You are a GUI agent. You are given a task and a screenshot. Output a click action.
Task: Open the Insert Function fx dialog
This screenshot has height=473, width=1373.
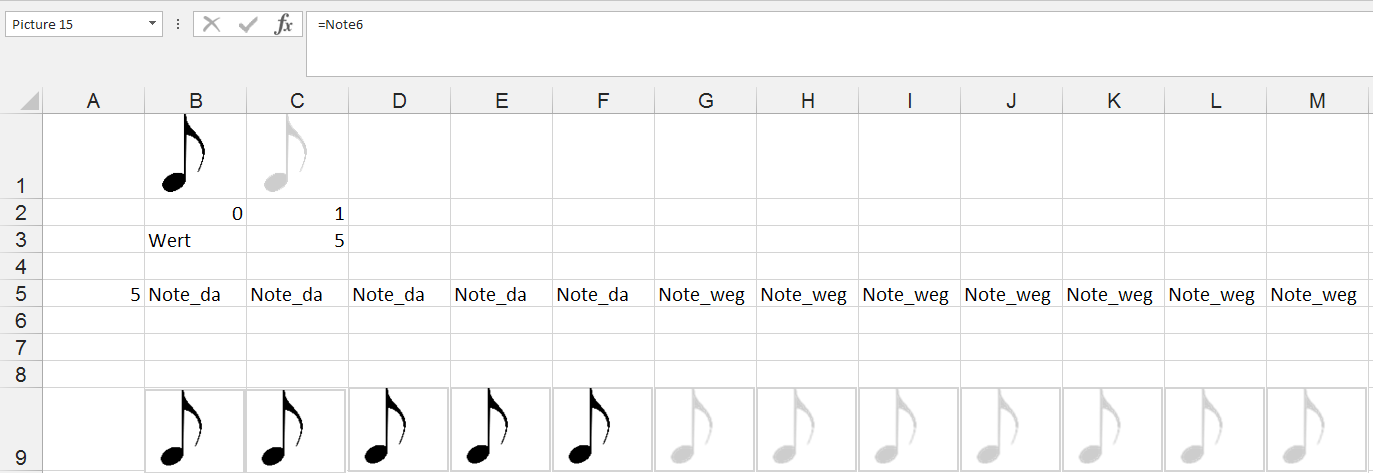point(284,25)
